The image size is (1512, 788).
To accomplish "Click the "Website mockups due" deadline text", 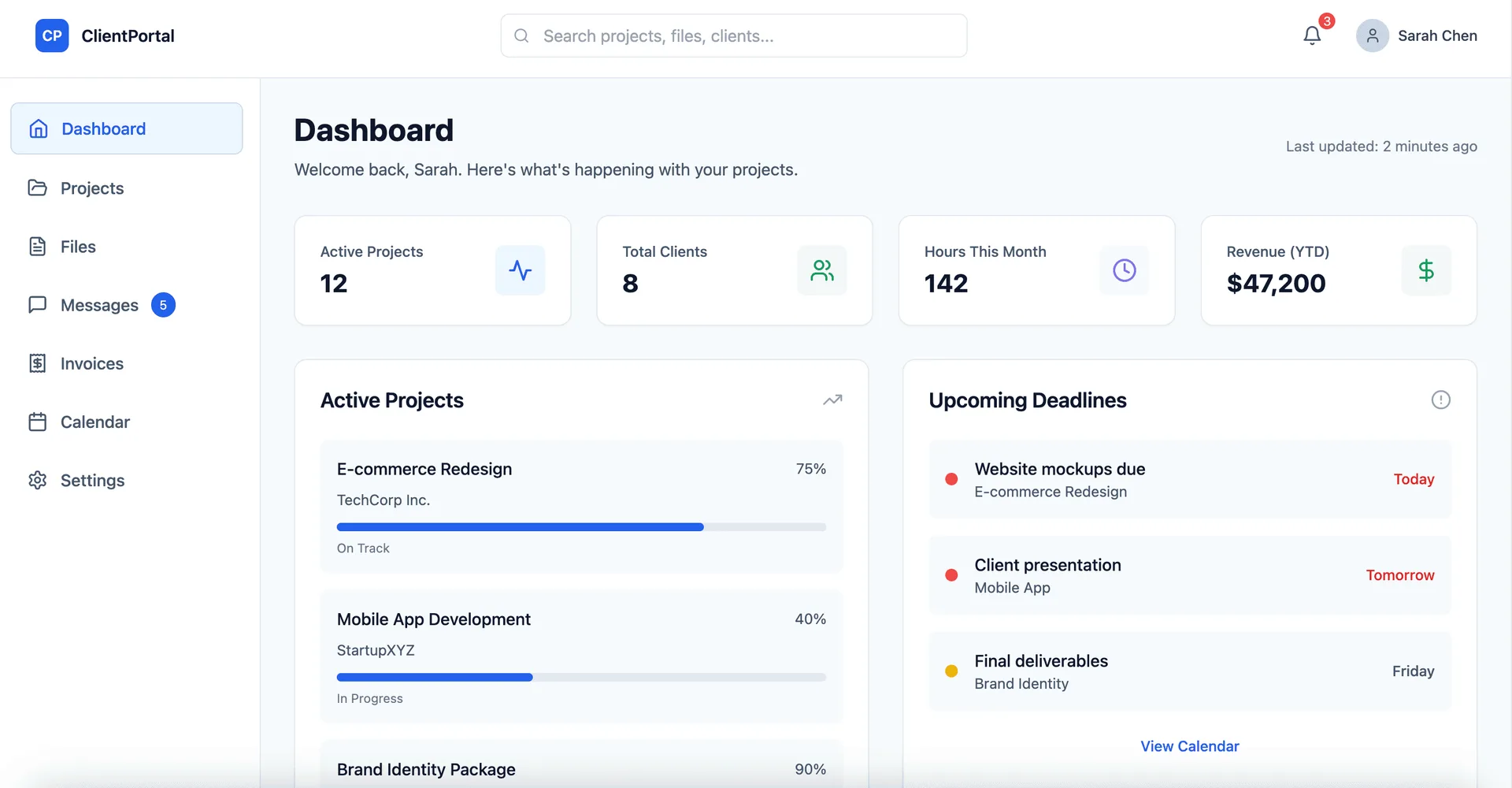I will (1060, 469).
